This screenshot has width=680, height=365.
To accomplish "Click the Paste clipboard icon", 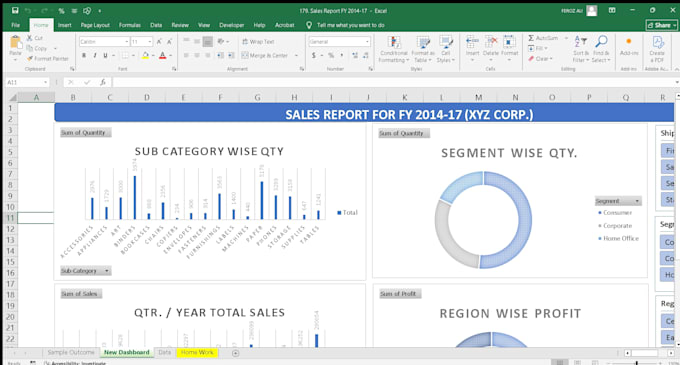I will click(x=15, y=42).
